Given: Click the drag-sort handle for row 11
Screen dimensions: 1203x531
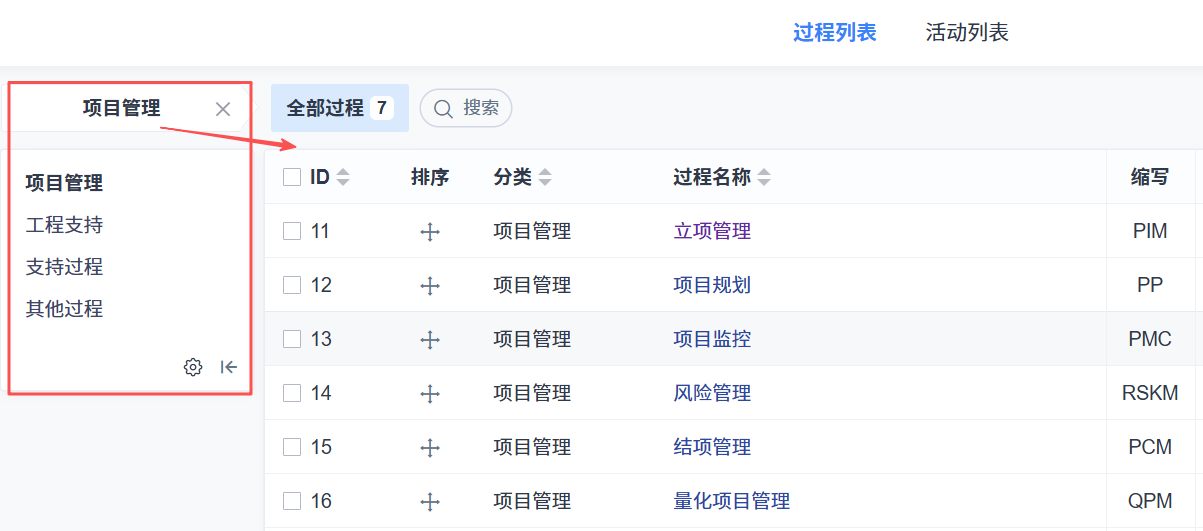Looking at the screenshot, I should [x=430, y=232].
